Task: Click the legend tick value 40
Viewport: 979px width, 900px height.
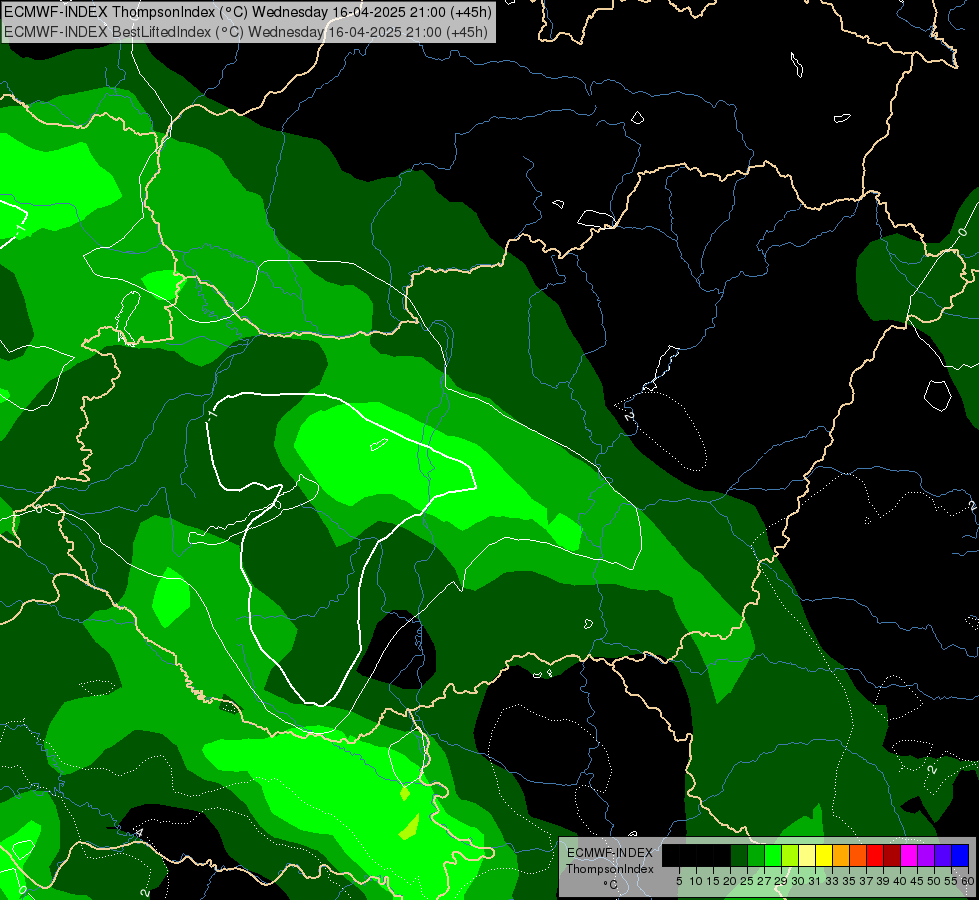Action: pyautogui.click(x=900, y=881)
